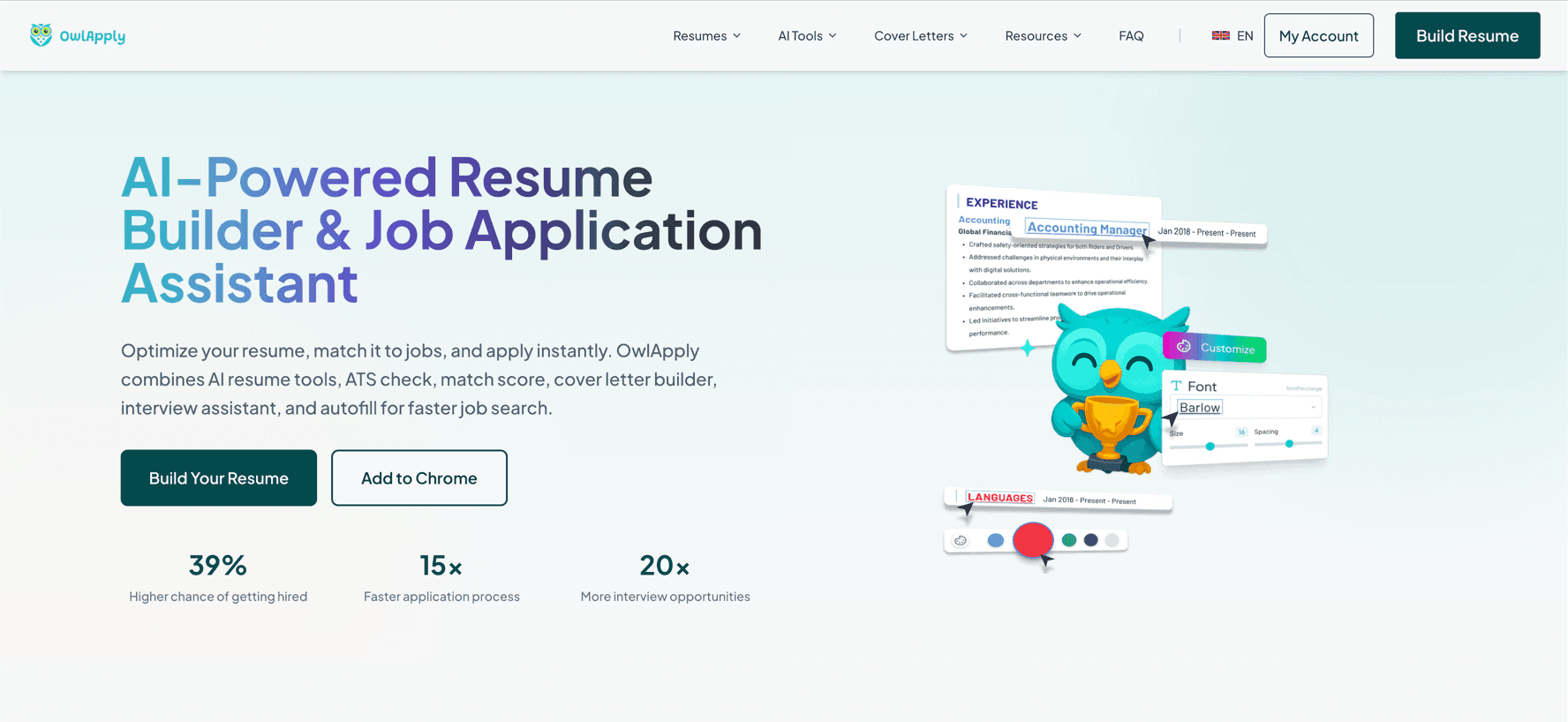This screenshot has height=722, width=1568.
Task: Expand the AI Tools menu
Action: click(x=807, y=35)
